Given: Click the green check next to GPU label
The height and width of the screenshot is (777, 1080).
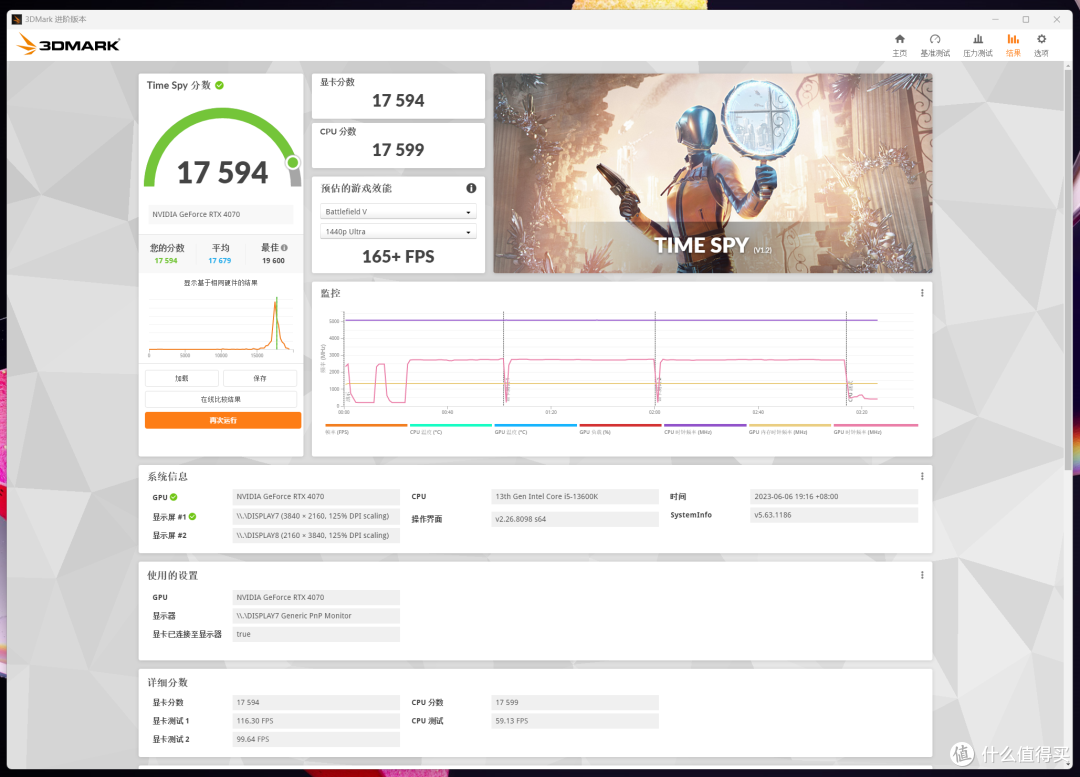Looking at the screenshot, I should click(x=174, y=497).
